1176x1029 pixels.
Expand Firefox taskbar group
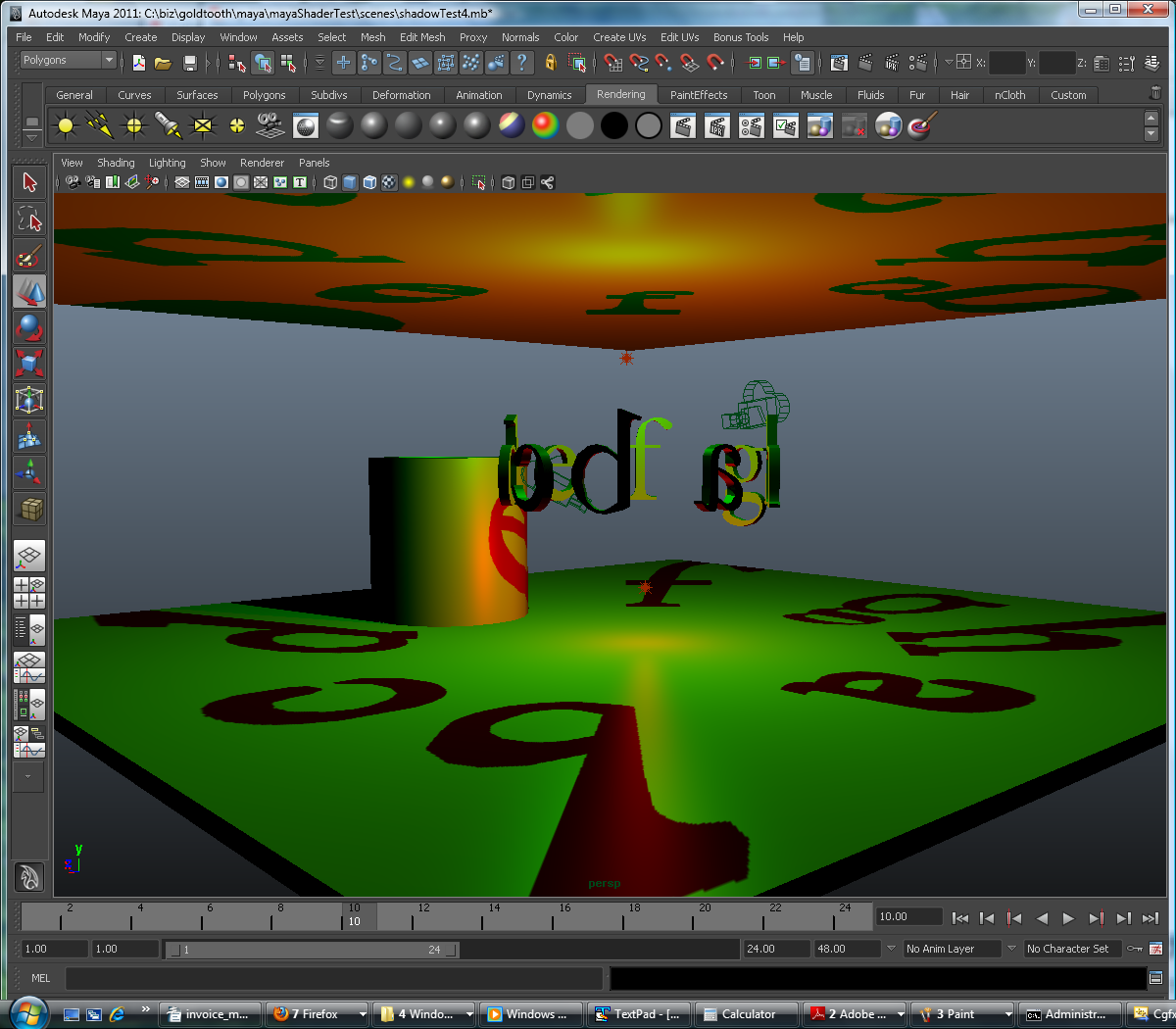[x=362, y=1014]
